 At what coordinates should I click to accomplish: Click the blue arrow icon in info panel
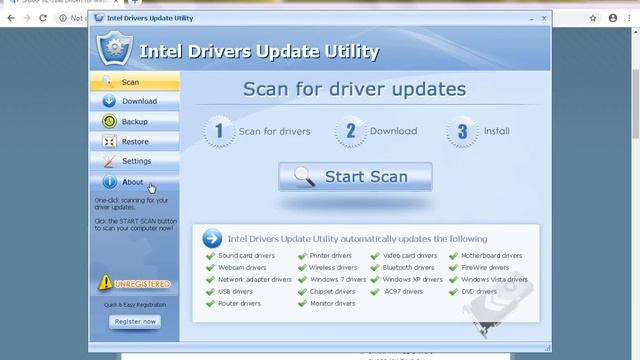coord(212,238)
